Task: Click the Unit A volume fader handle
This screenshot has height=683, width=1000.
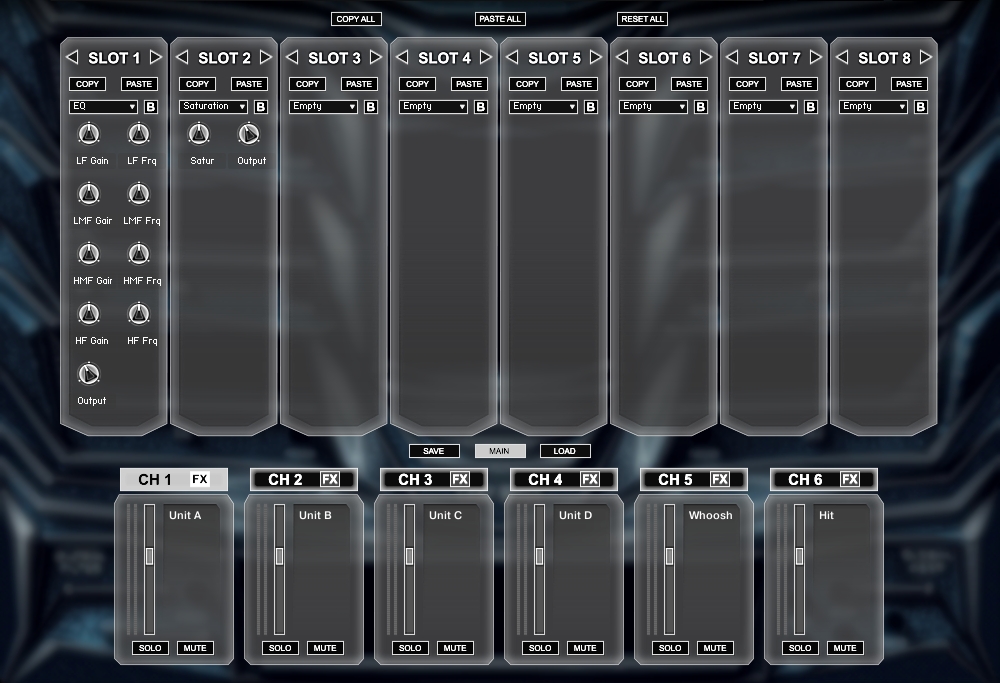Action: pos(149,556)
